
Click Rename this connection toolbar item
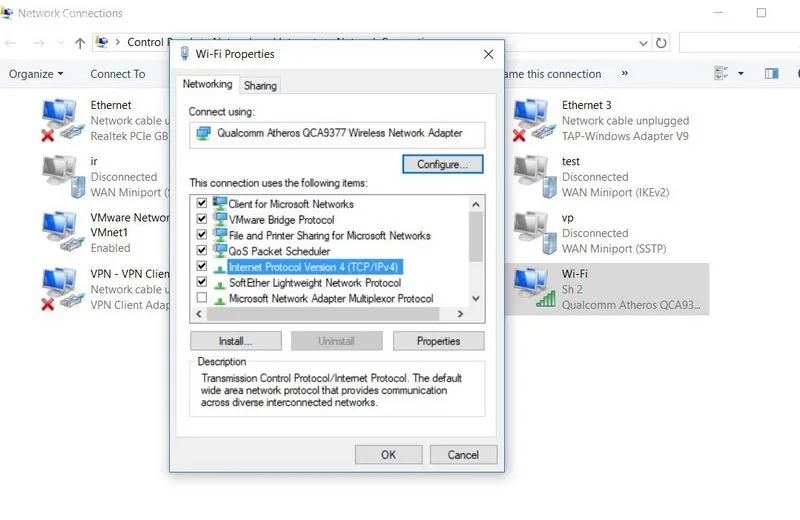tap(553, 74)
